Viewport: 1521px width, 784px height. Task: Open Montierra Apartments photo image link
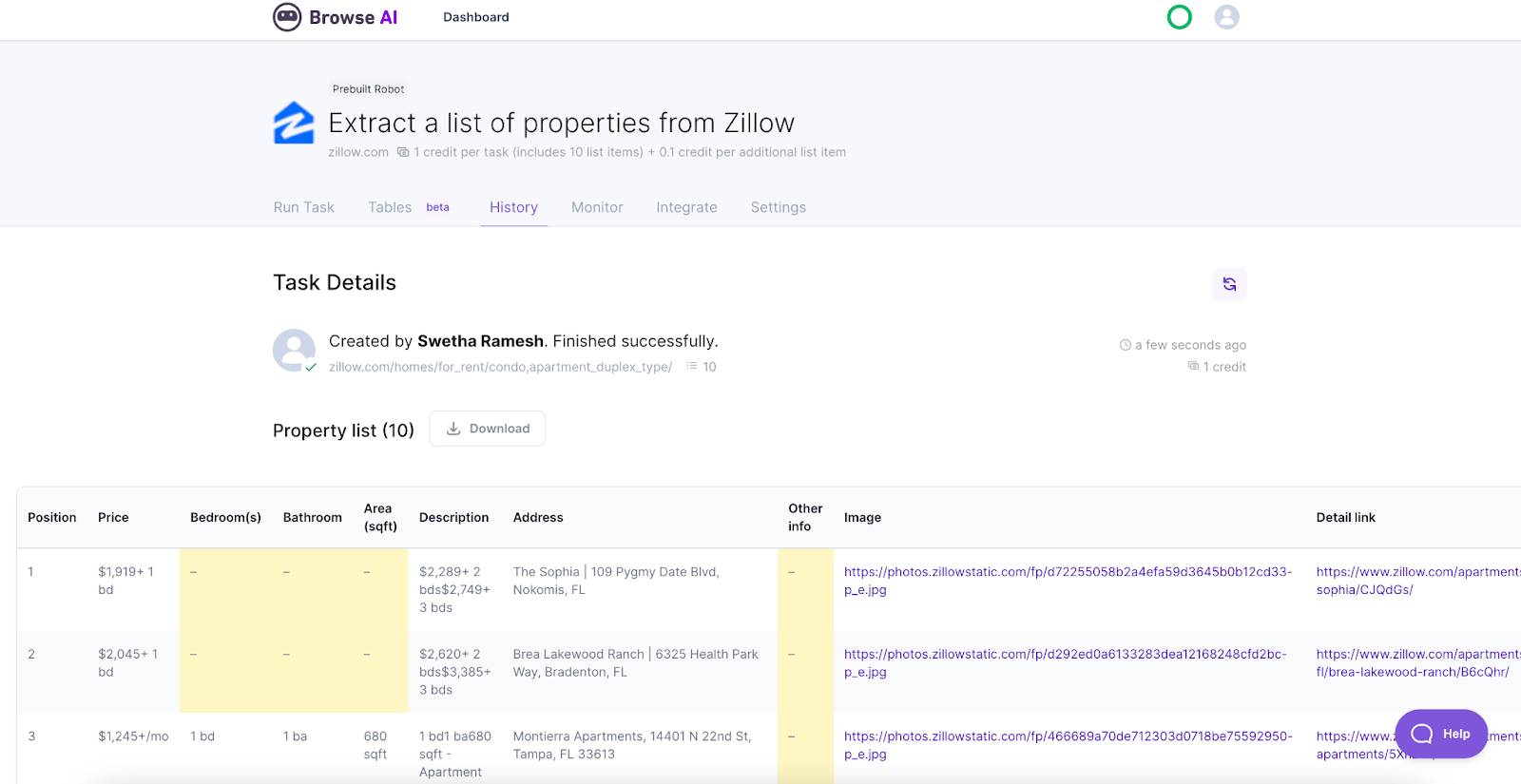click(x=1069, y=745)
